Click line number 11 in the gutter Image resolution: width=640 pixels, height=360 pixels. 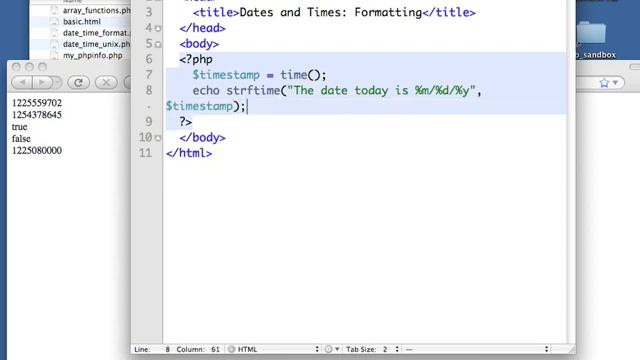(145, 153)
